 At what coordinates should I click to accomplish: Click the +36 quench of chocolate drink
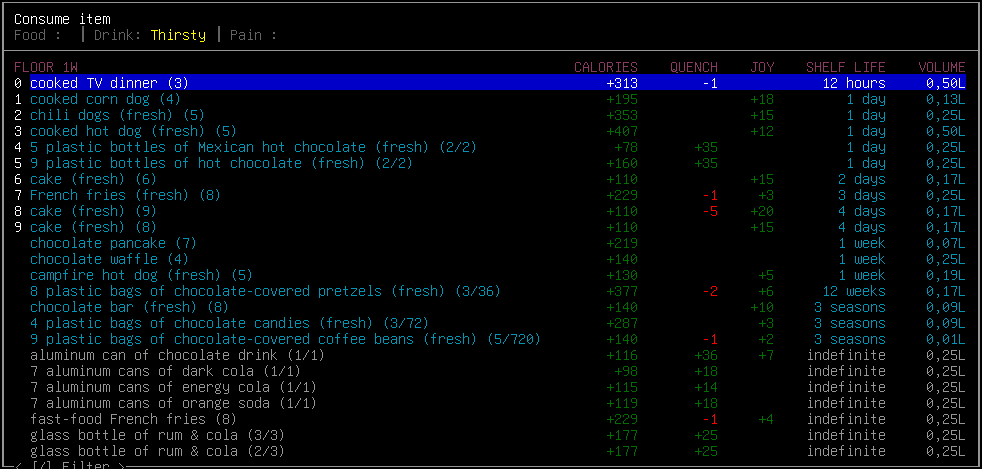point(706,355)
